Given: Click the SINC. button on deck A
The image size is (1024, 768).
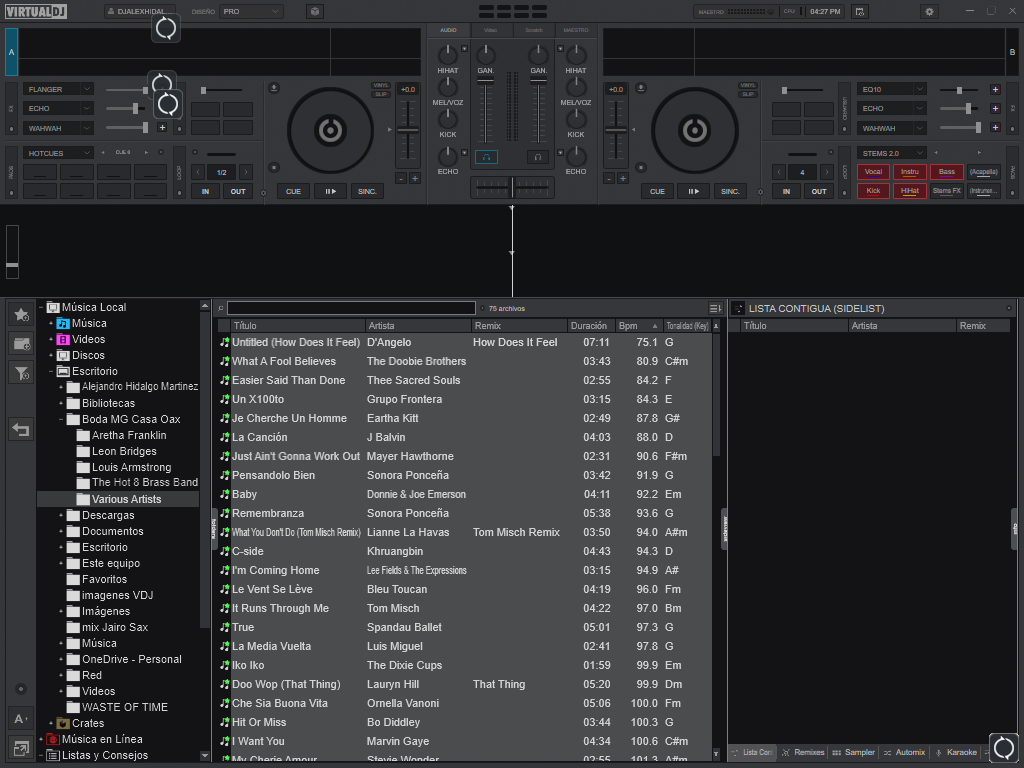Looking at the screenshot, I should coord(367,191).
